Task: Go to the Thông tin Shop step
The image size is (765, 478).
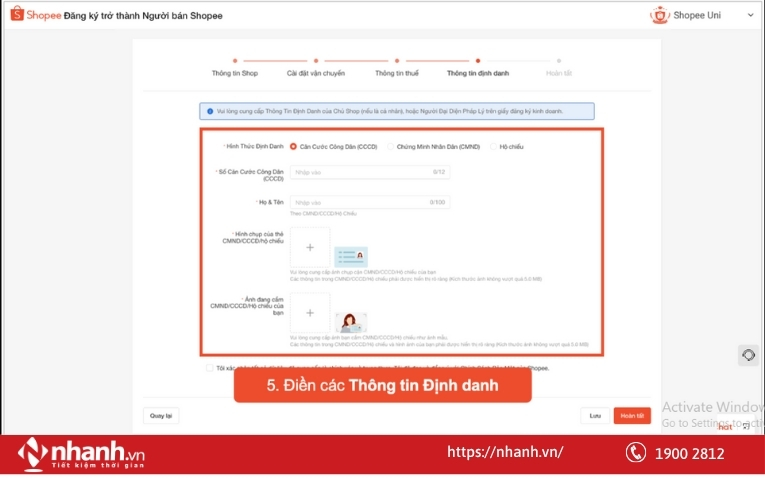Action: pyautogui.click(x=235, y=61)
